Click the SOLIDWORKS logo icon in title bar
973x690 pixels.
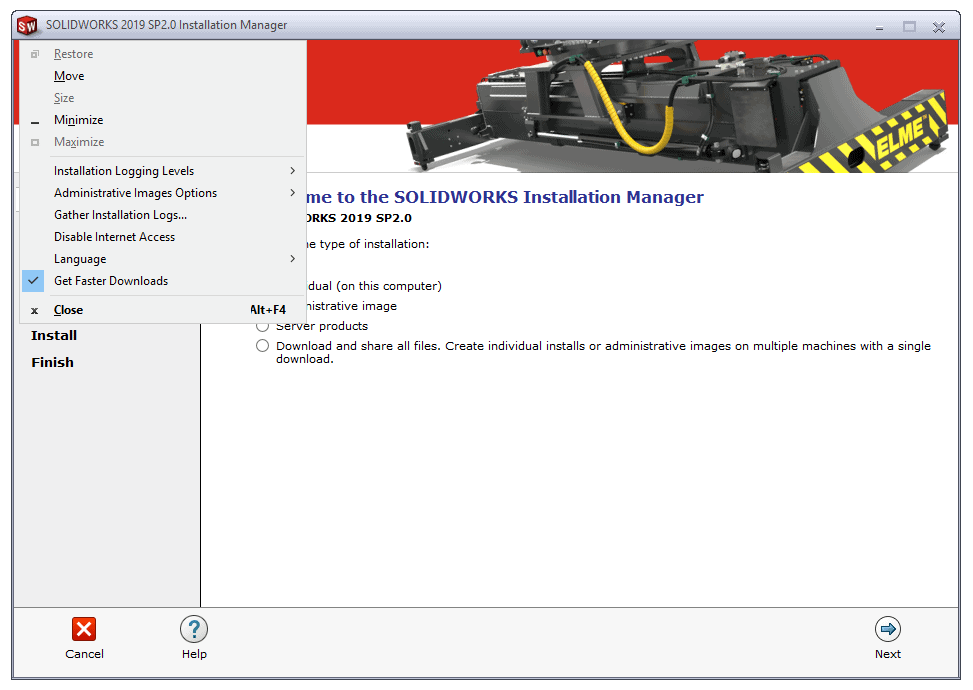[27, 25]
